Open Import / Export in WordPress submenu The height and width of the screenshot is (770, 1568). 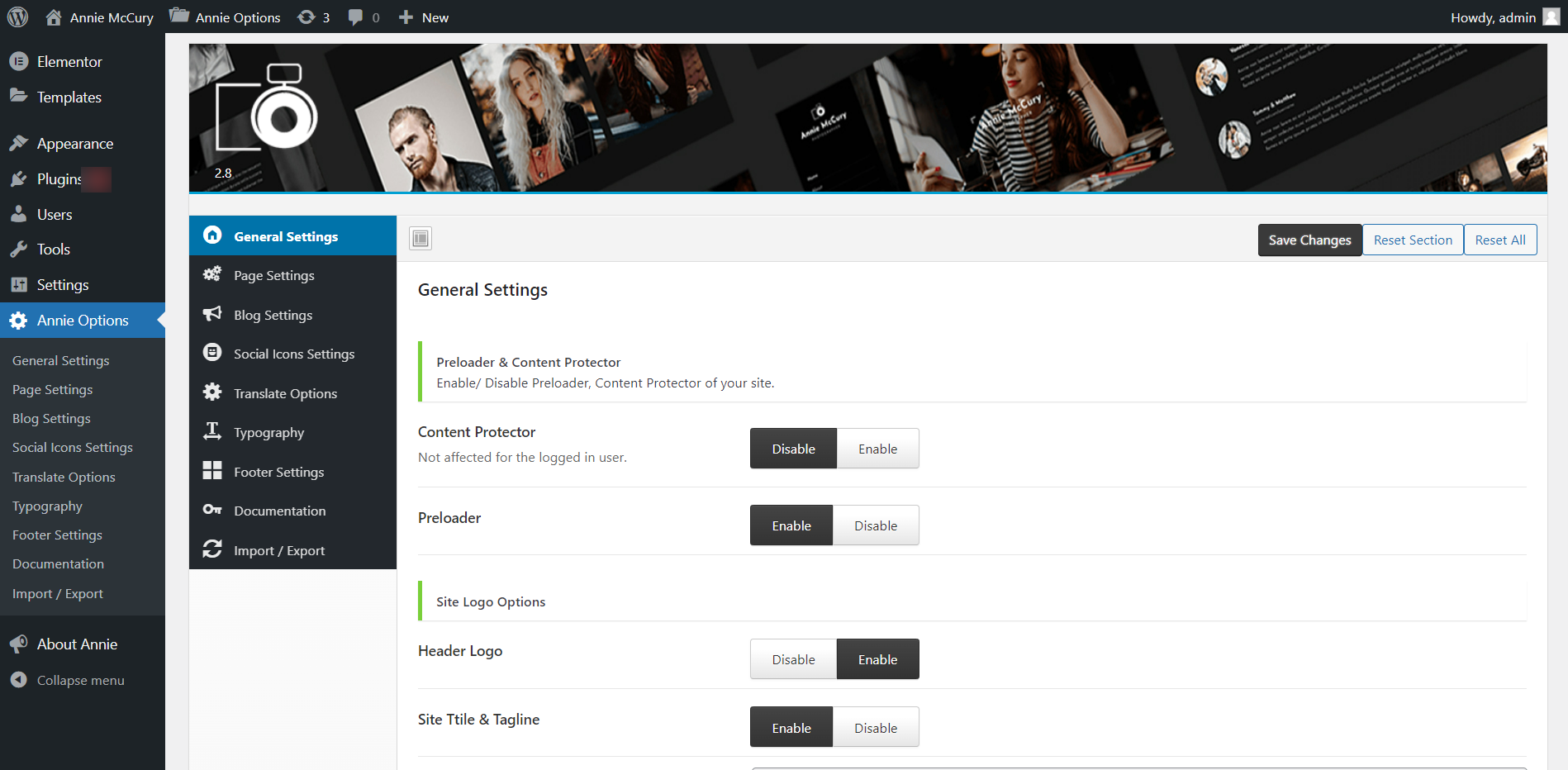pyautogui.click(x=58, y=594)
